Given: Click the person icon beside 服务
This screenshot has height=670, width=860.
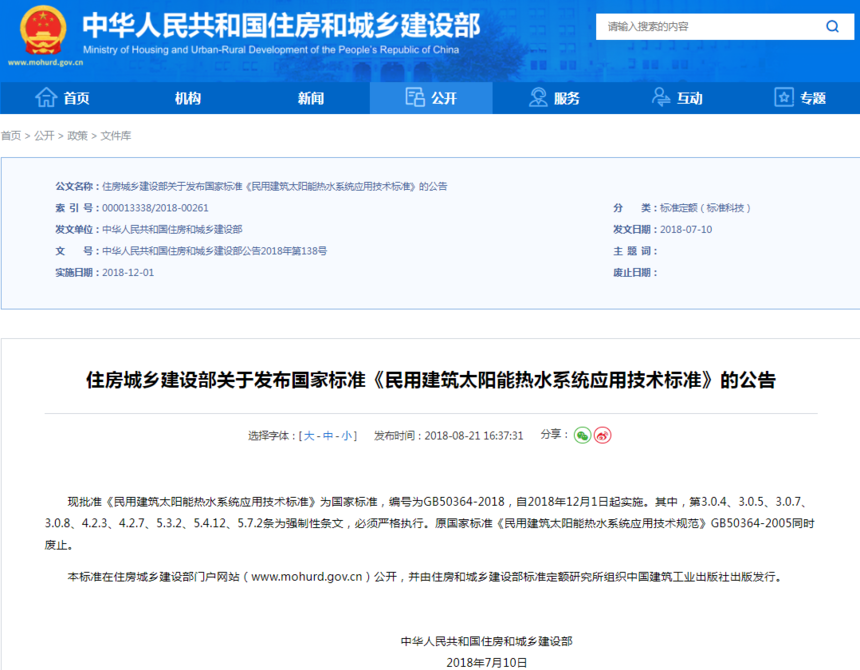Looking at the screenshot, I should tap(538, 97).
